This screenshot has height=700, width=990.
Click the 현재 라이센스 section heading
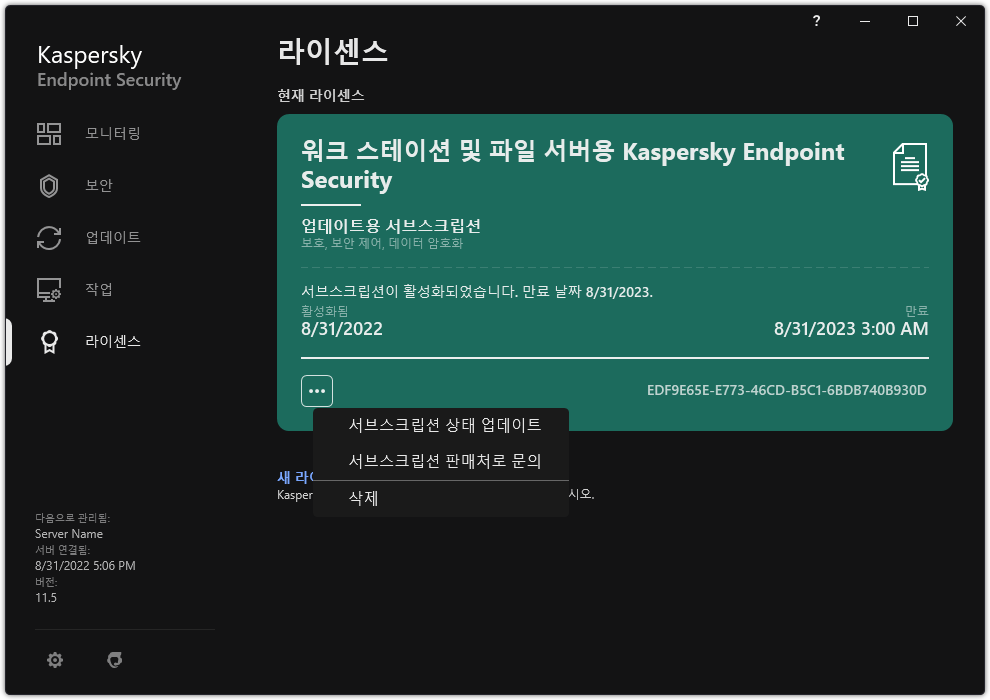[320, 95]
